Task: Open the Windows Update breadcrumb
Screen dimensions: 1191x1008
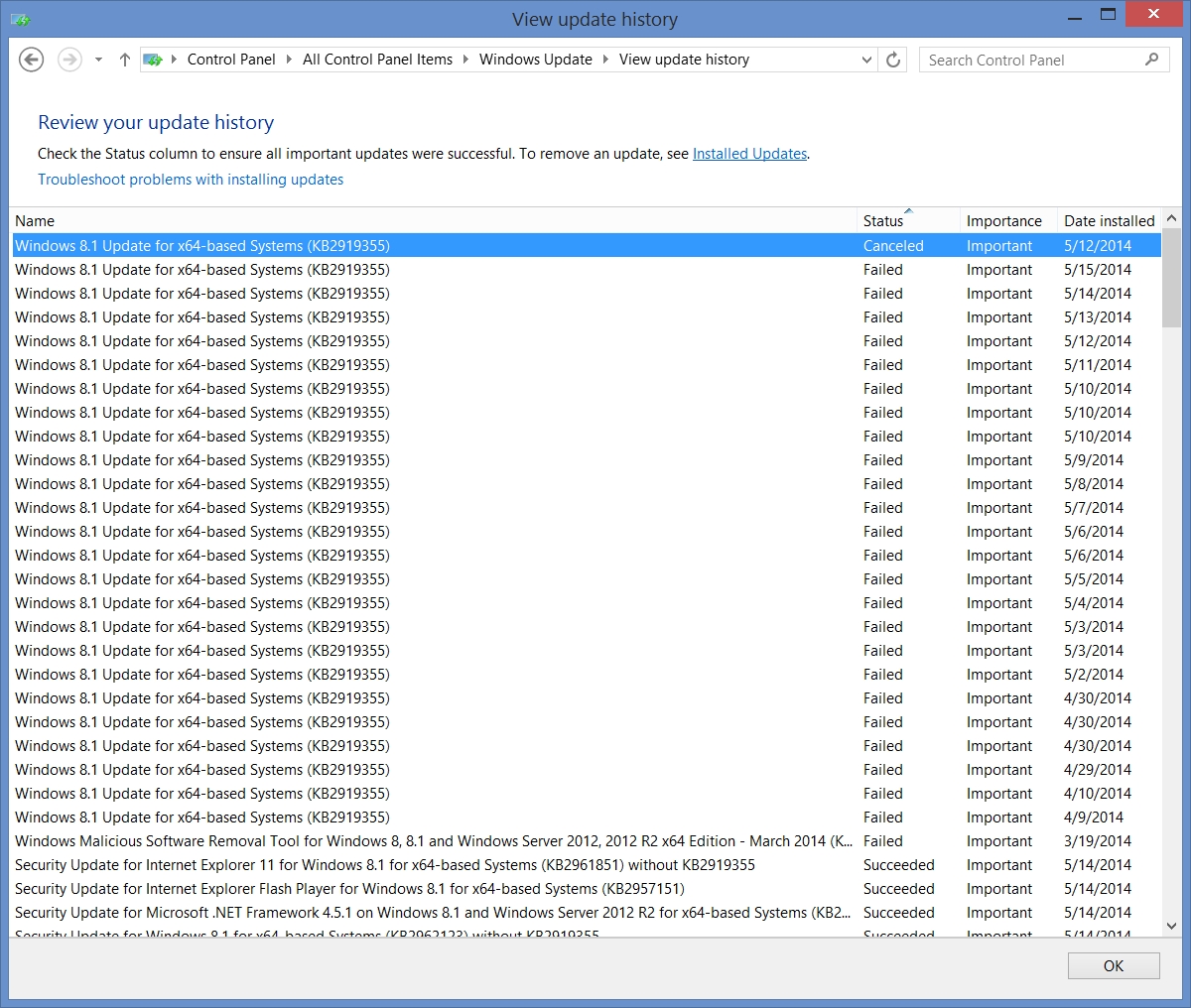Action: pyautogui.click(x=535, y=60)
